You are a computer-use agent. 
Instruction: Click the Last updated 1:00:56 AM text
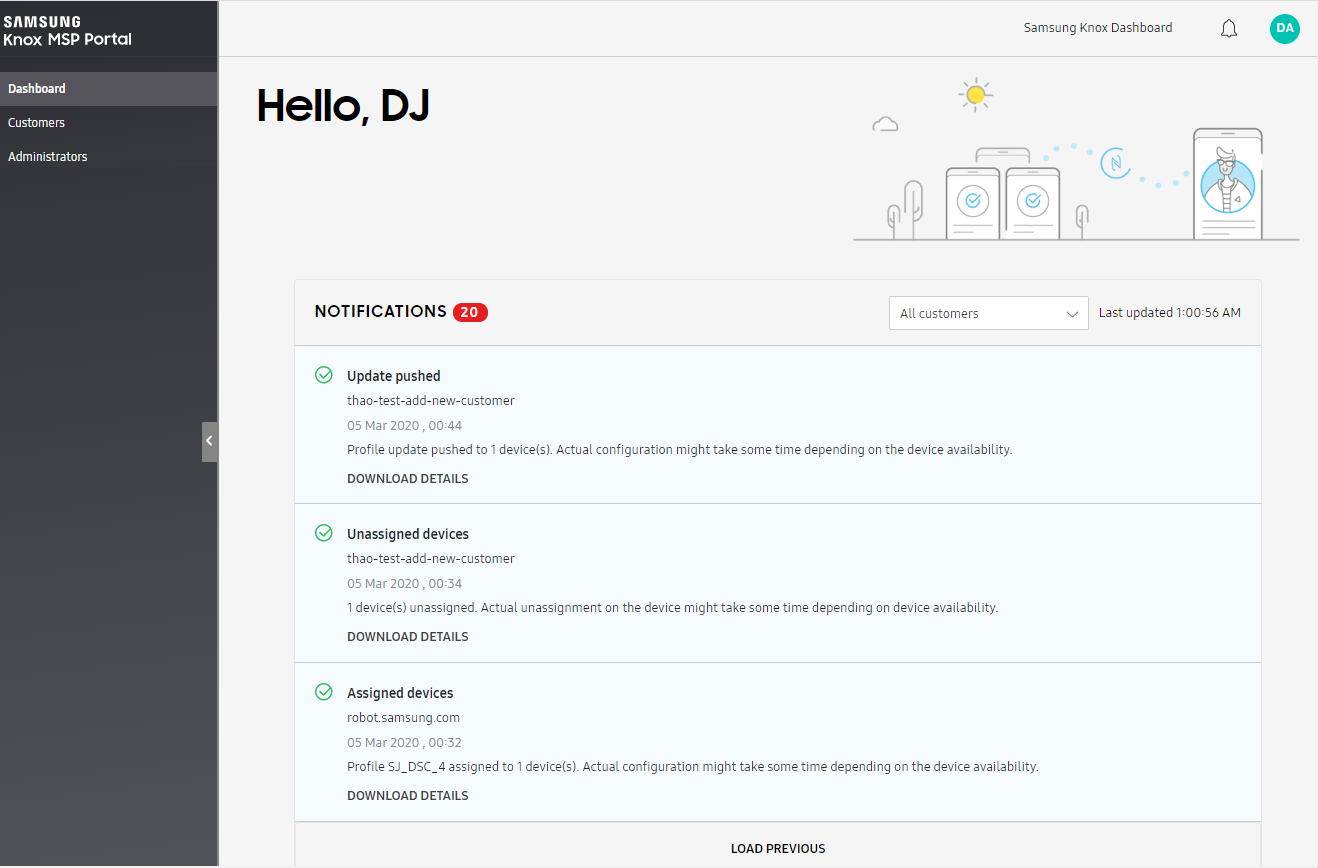coord(1169,313)
